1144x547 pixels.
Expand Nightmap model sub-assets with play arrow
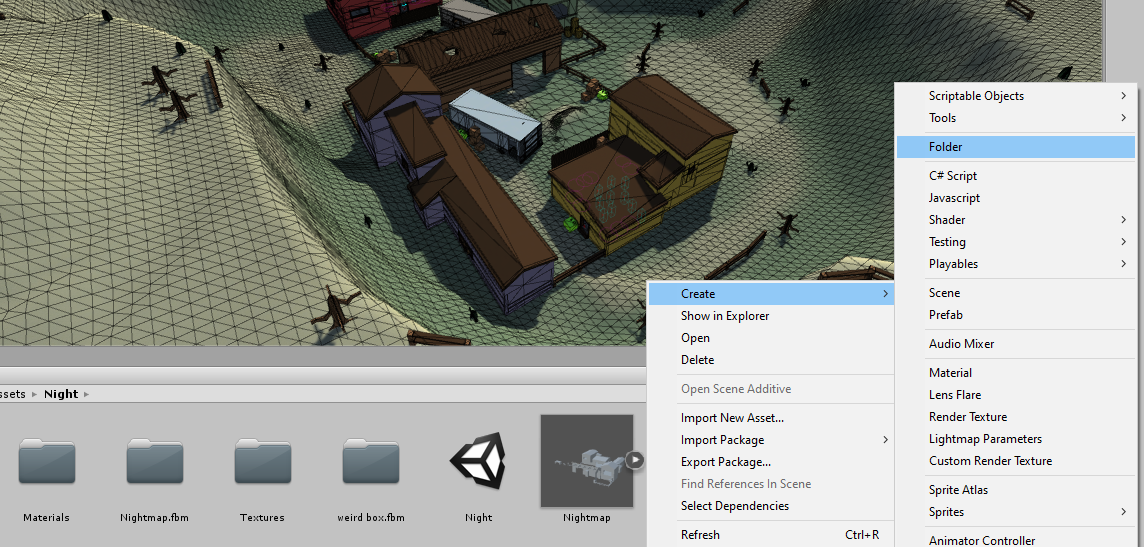click(635, 460)
